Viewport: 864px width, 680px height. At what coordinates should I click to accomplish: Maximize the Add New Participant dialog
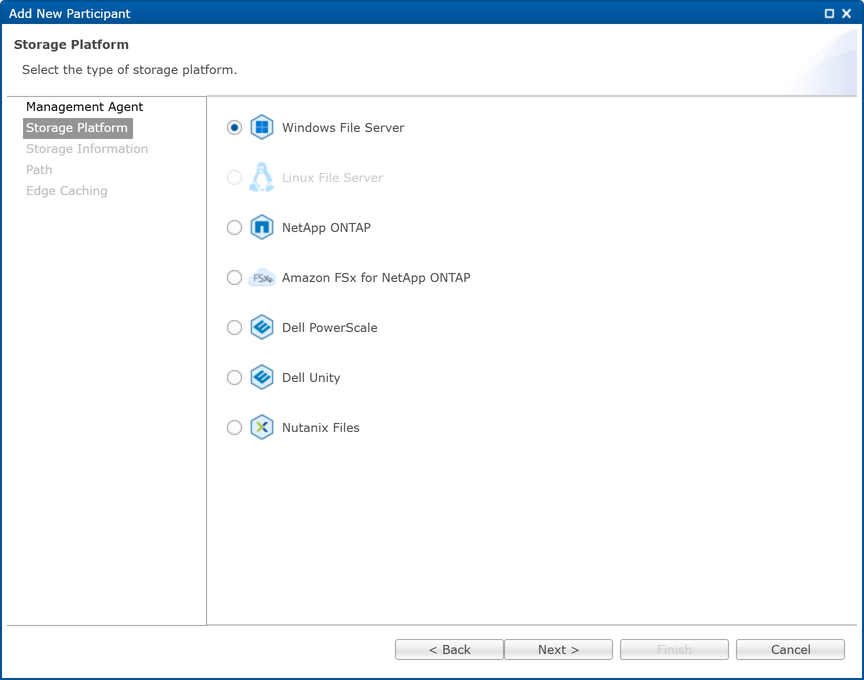tap(829, 13)
